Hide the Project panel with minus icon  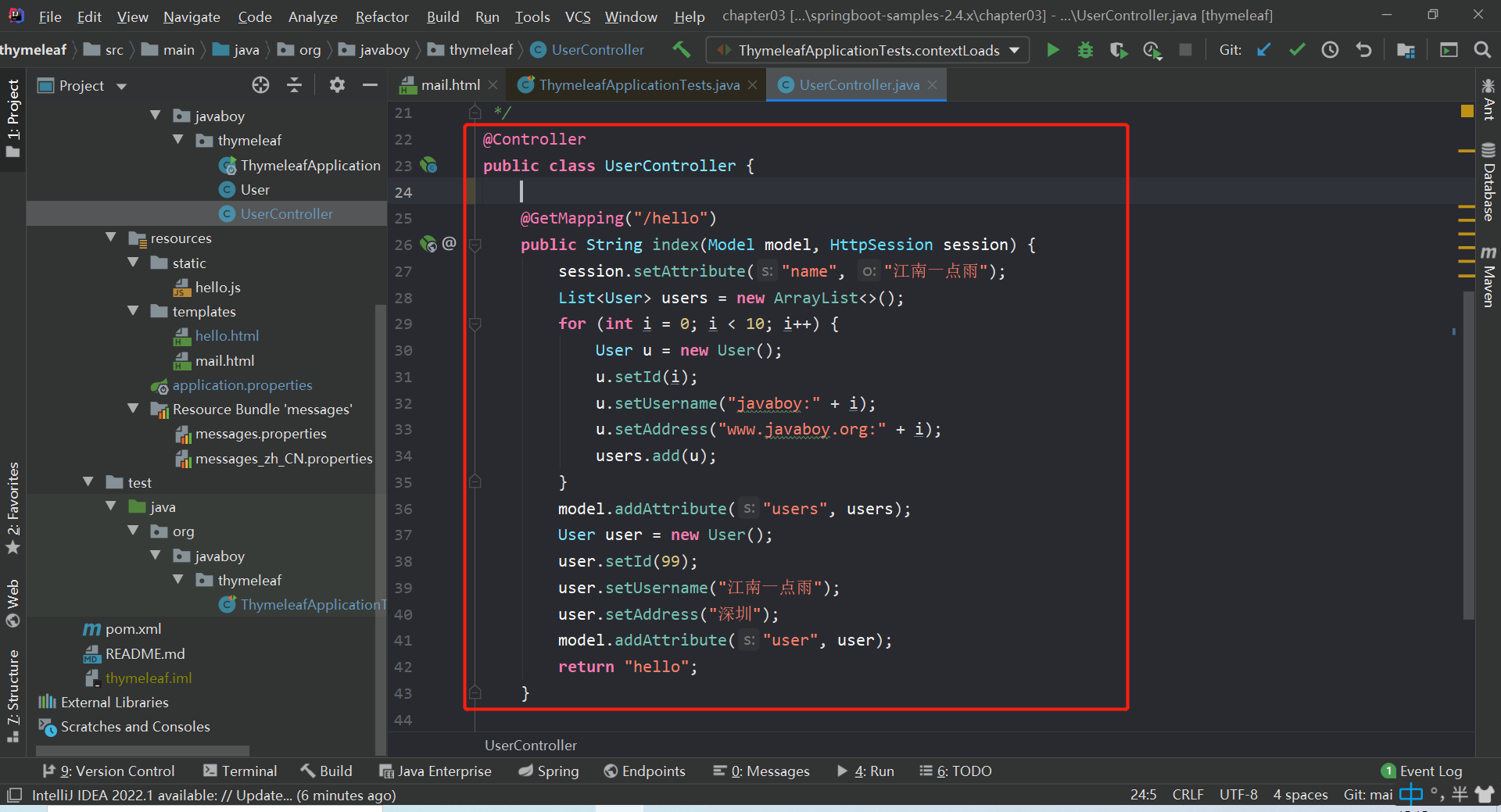370,85
